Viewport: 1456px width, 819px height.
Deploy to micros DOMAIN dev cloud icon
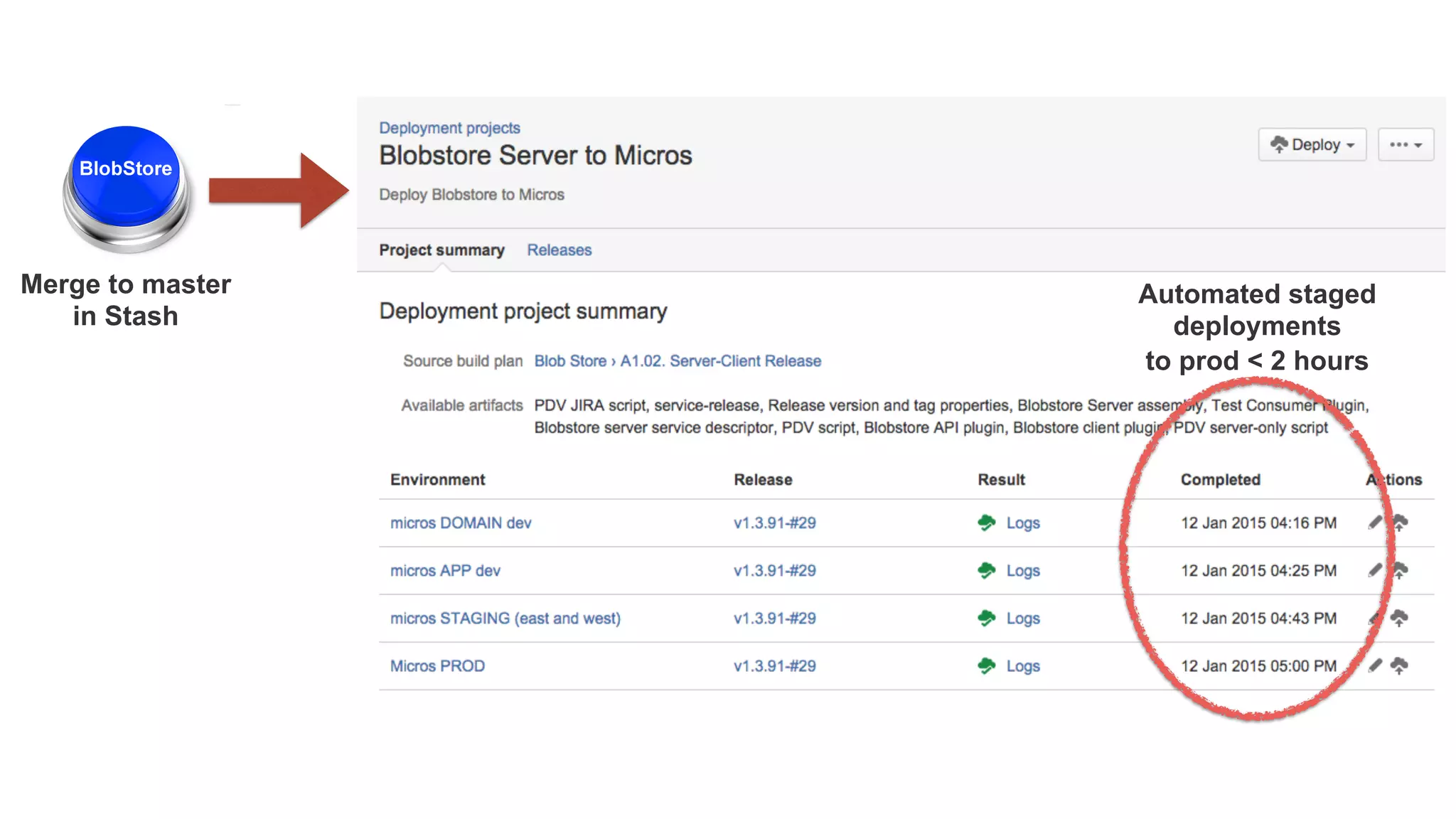point(1399,523)
